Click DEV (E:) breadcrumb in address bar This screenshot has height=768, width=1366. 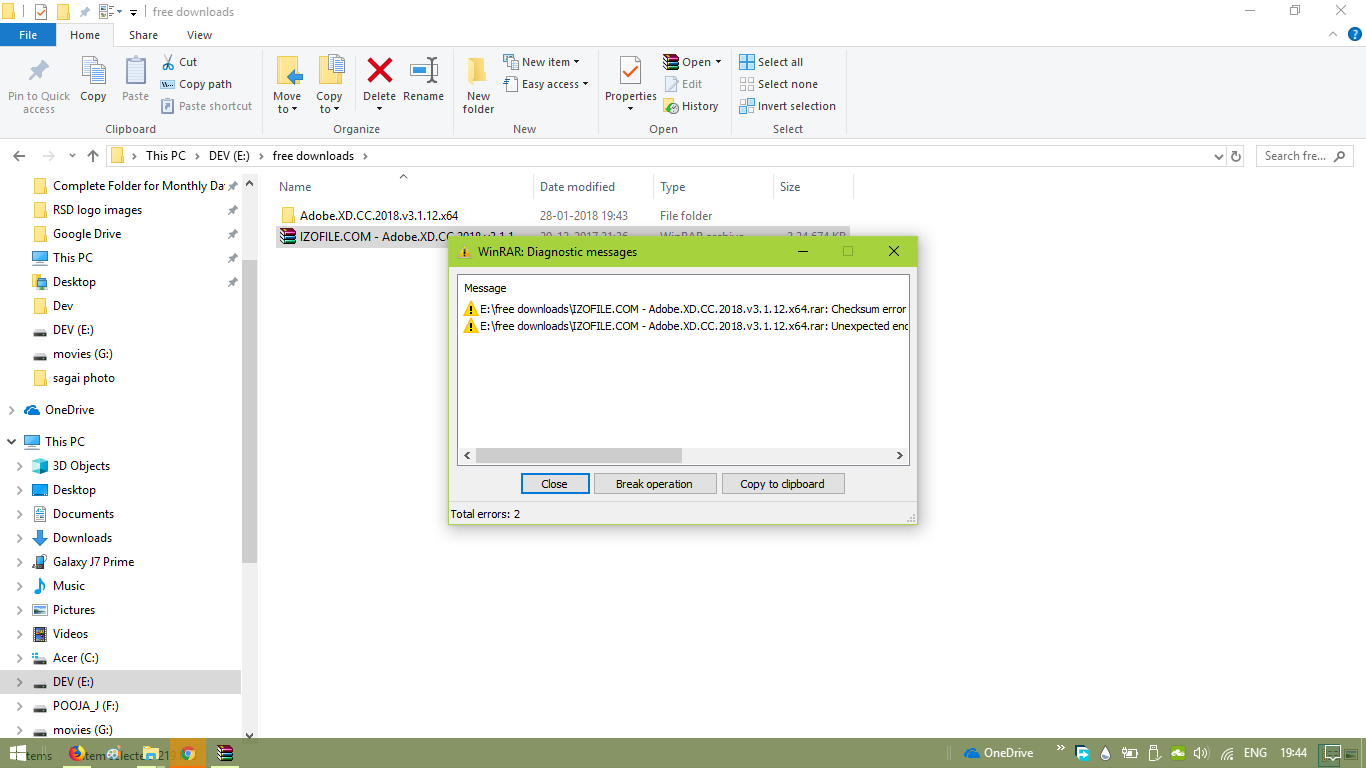(x=230, y=156)
